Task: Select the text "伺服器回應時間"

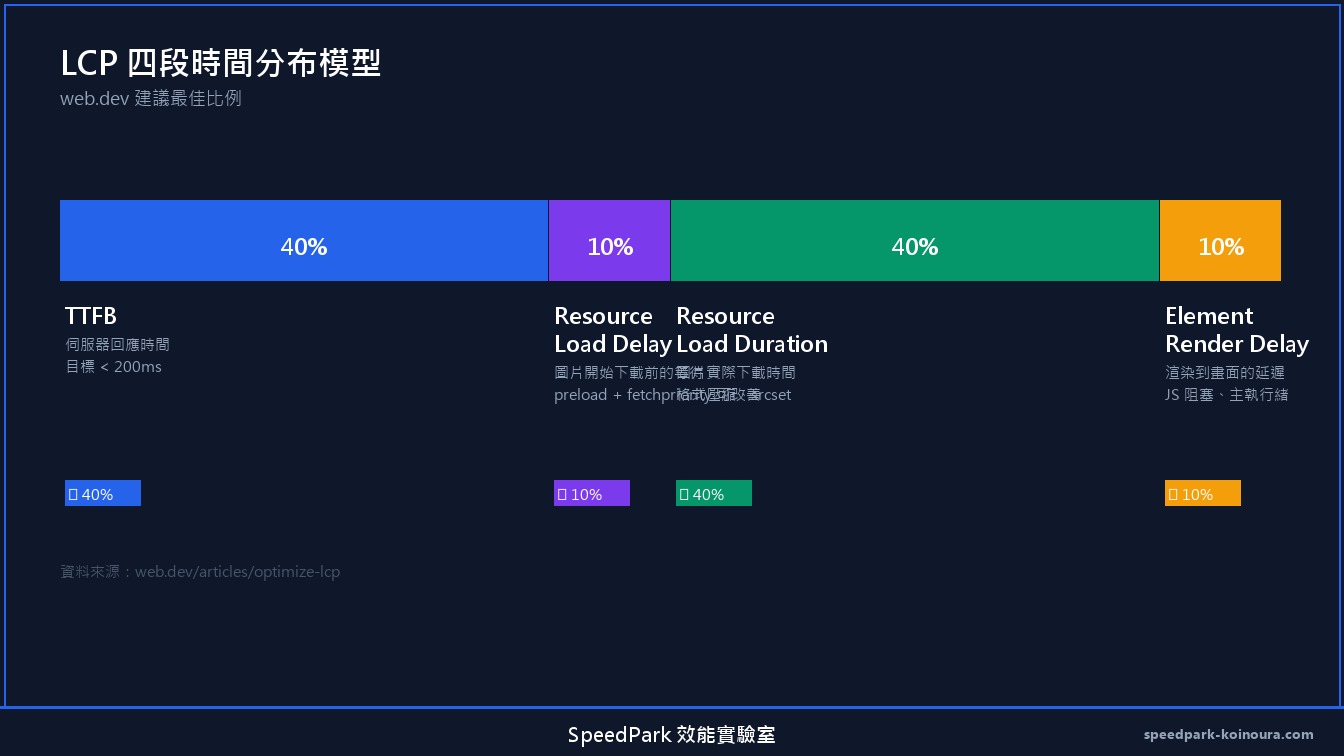Action: point(117,345)
